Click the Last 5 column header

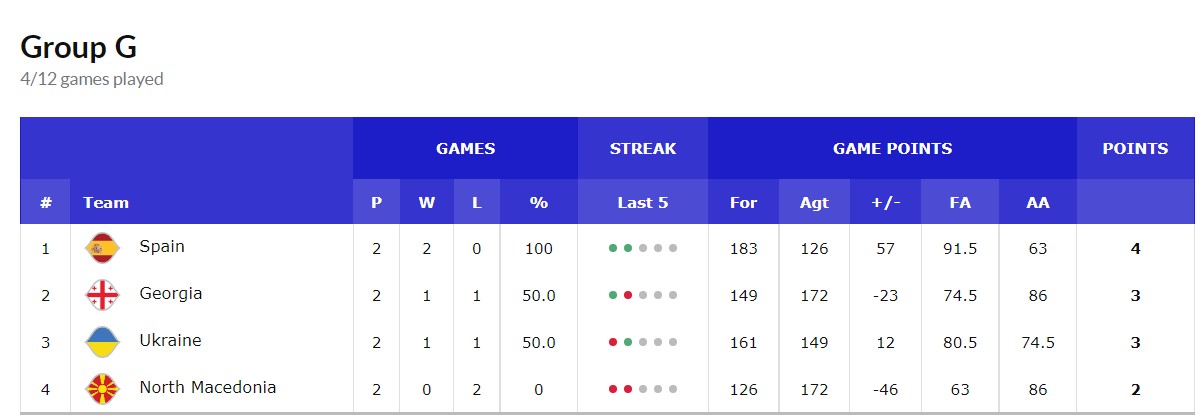click(642, 202)
